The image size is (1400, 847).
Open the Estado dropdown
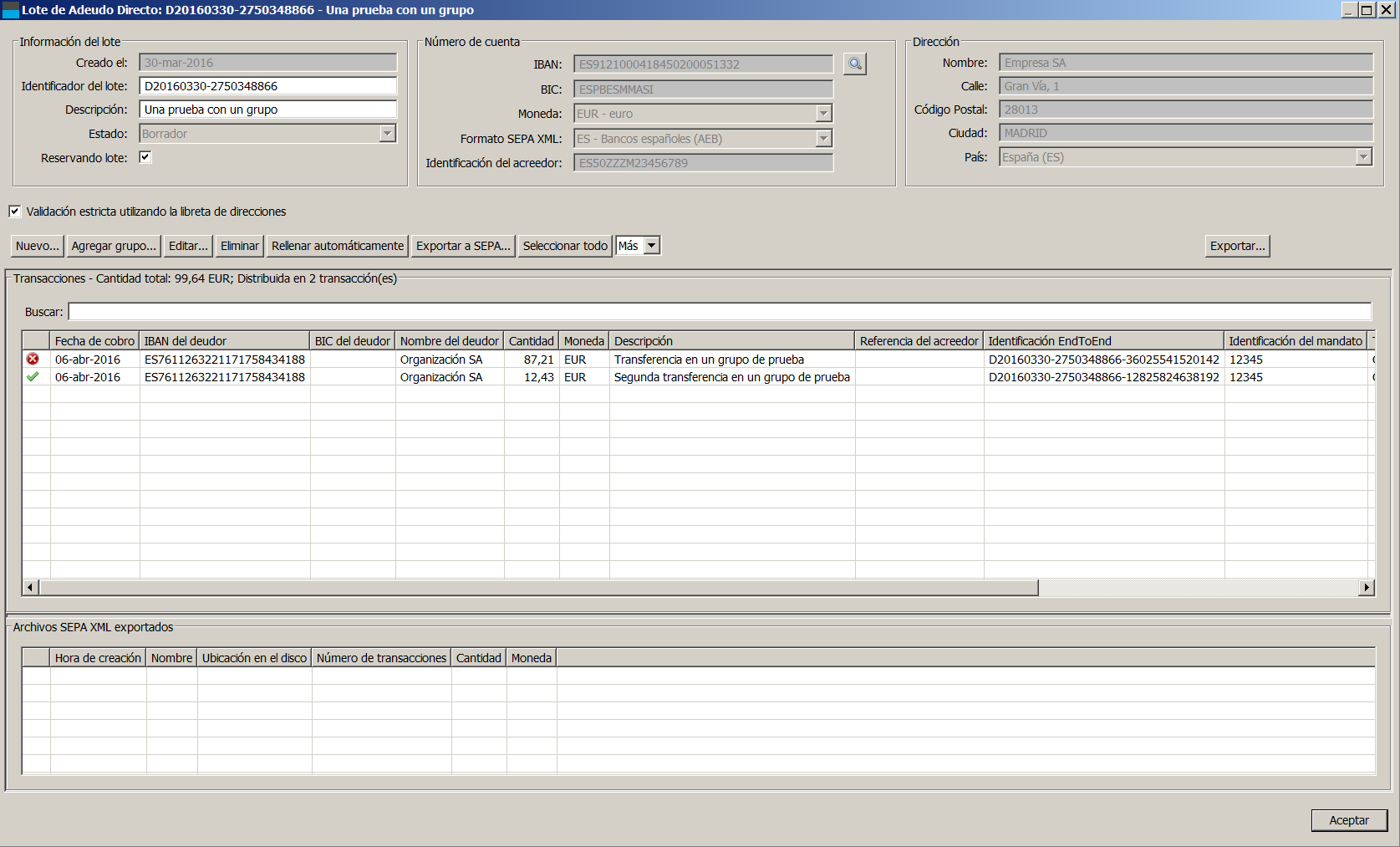click(x=387, y=134)
